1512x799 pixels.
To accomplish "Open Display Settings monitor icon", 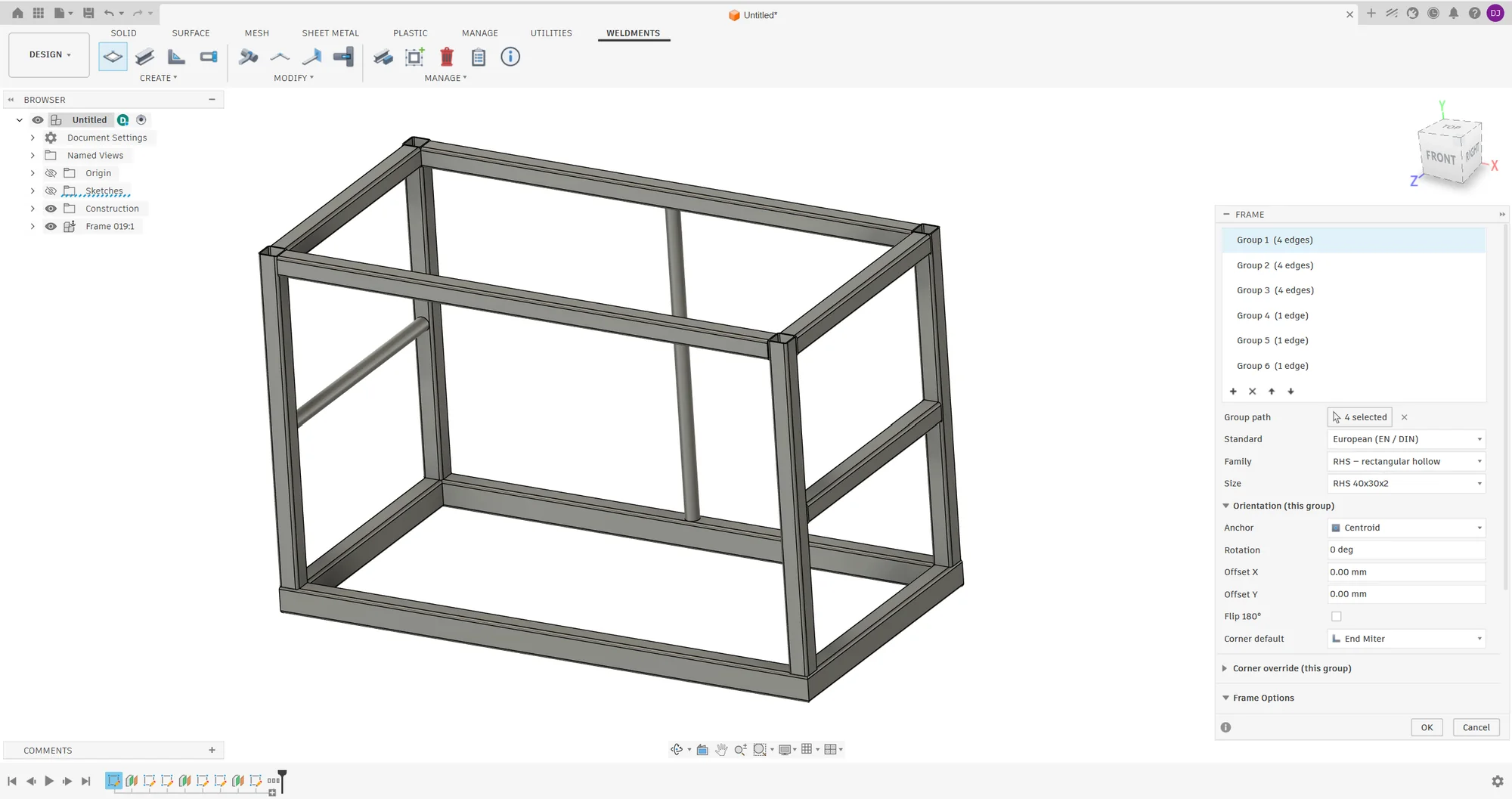I will coord(785,749).
